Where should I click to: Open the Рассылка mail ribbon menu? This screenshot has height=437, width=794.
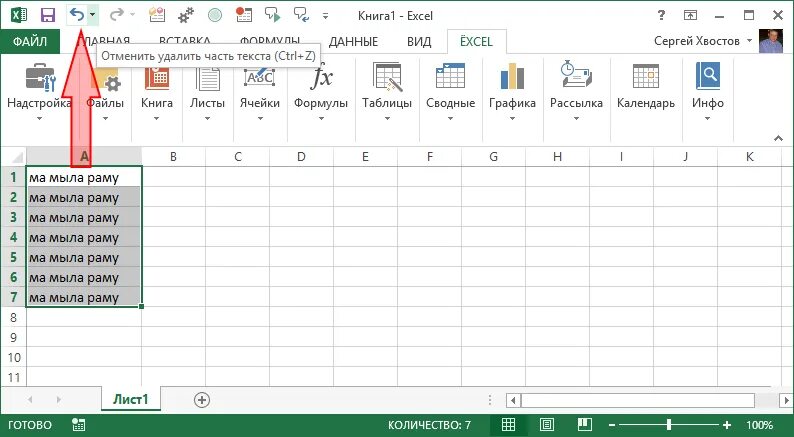click(x=576, y=91)
